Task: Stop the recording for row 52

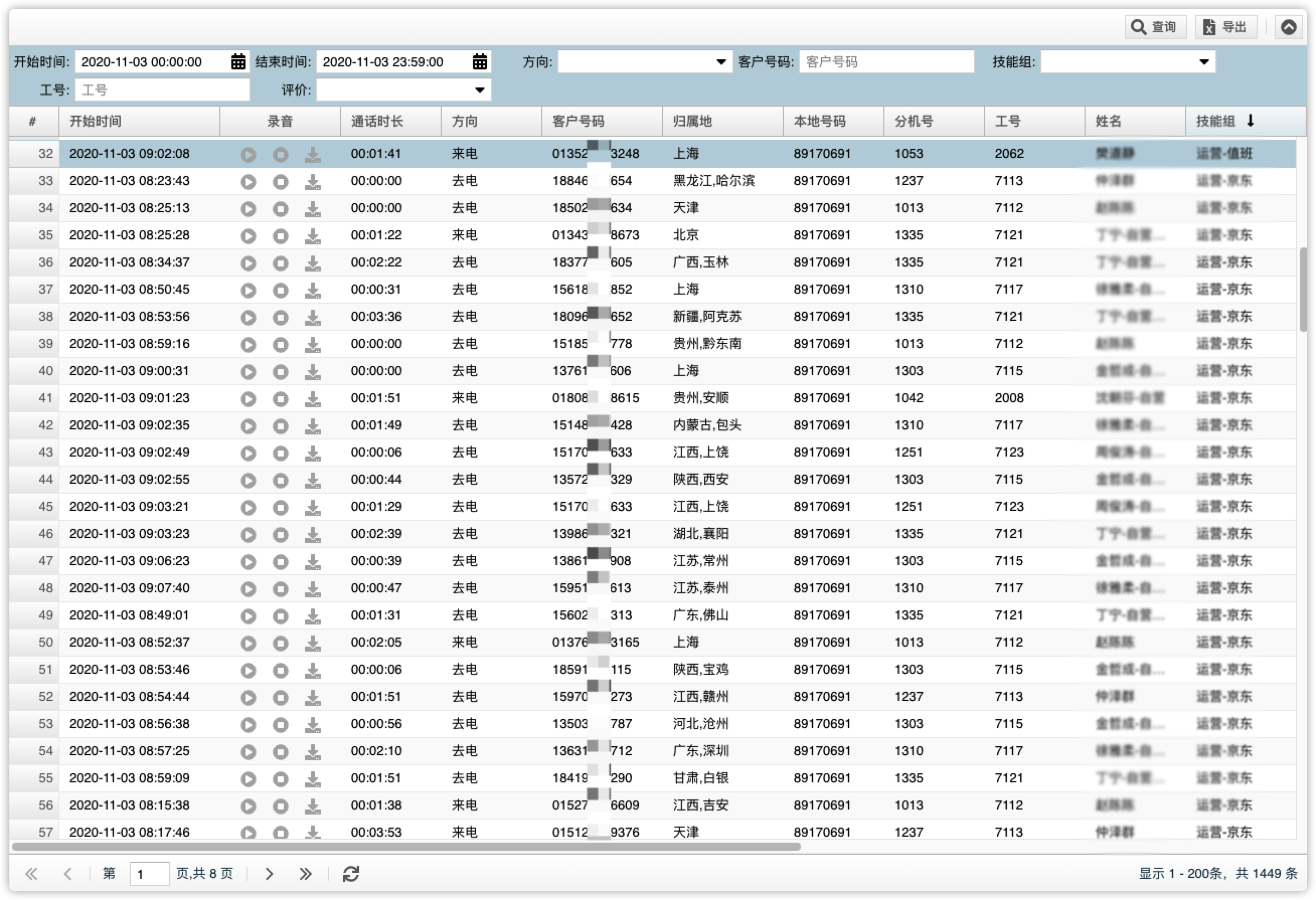Action: 280,698
